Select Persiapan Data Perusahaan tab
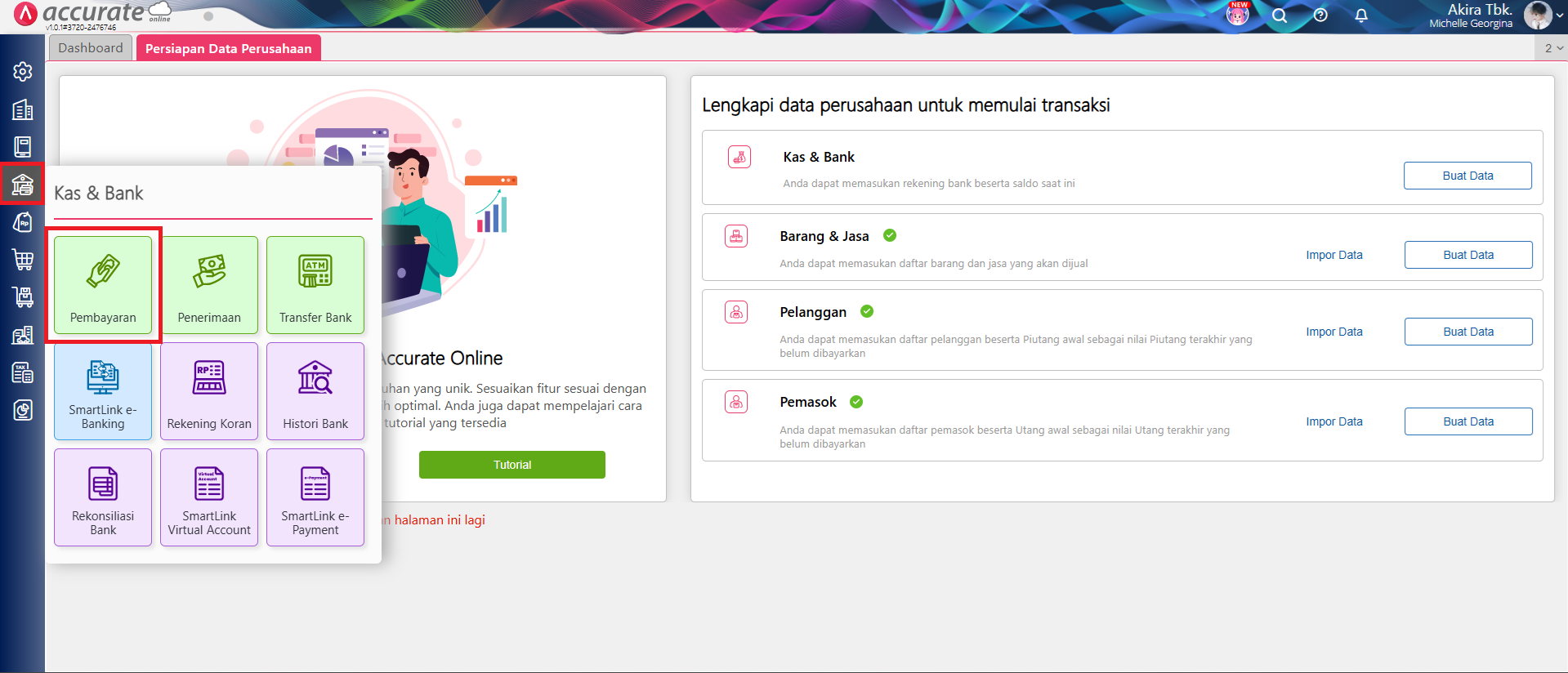The width and height of the screenshot is (1568, 673). click(229, 48)
